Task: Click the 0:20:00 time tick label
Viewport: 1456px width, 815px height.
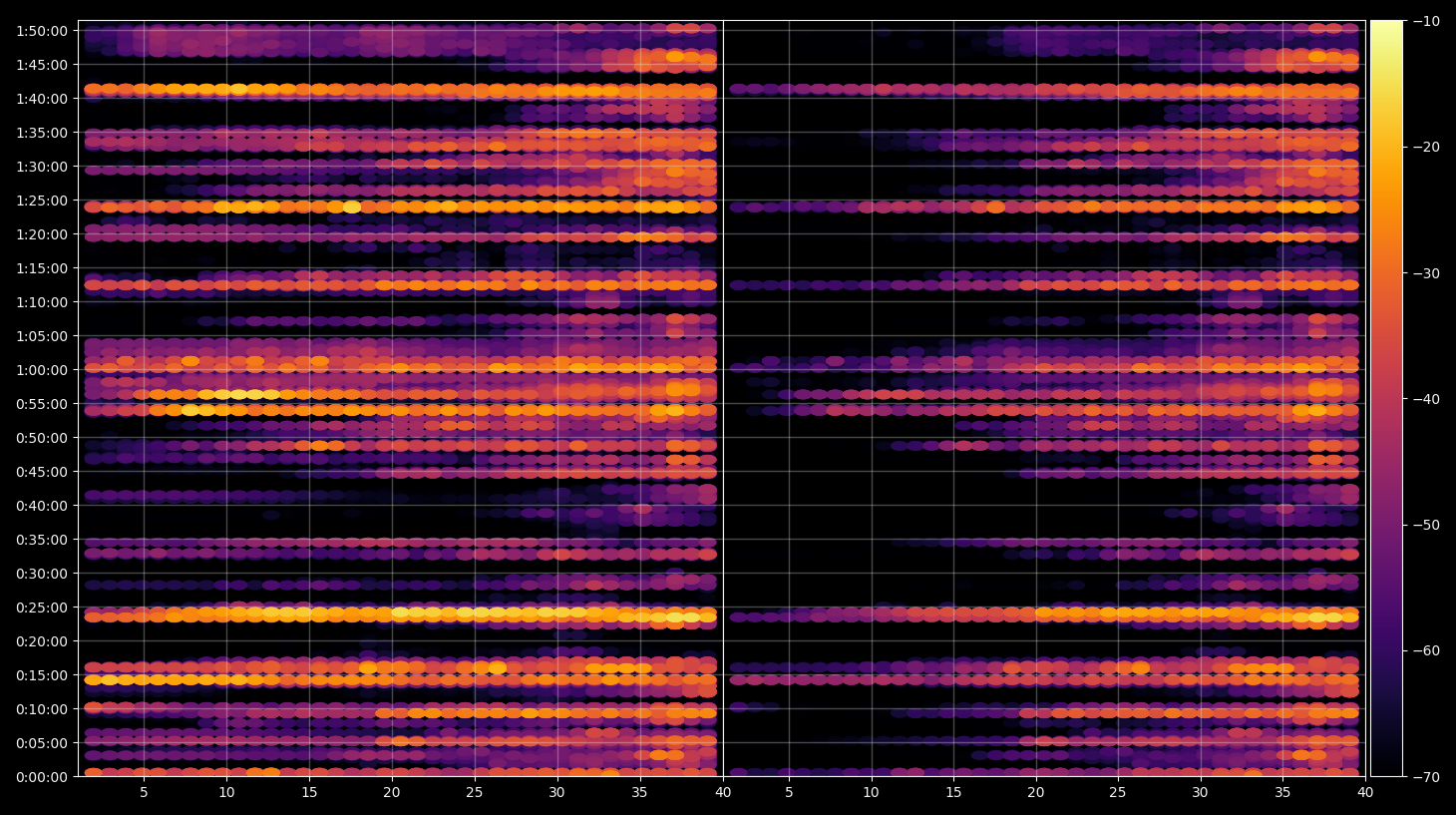Action: coord(42,641)
